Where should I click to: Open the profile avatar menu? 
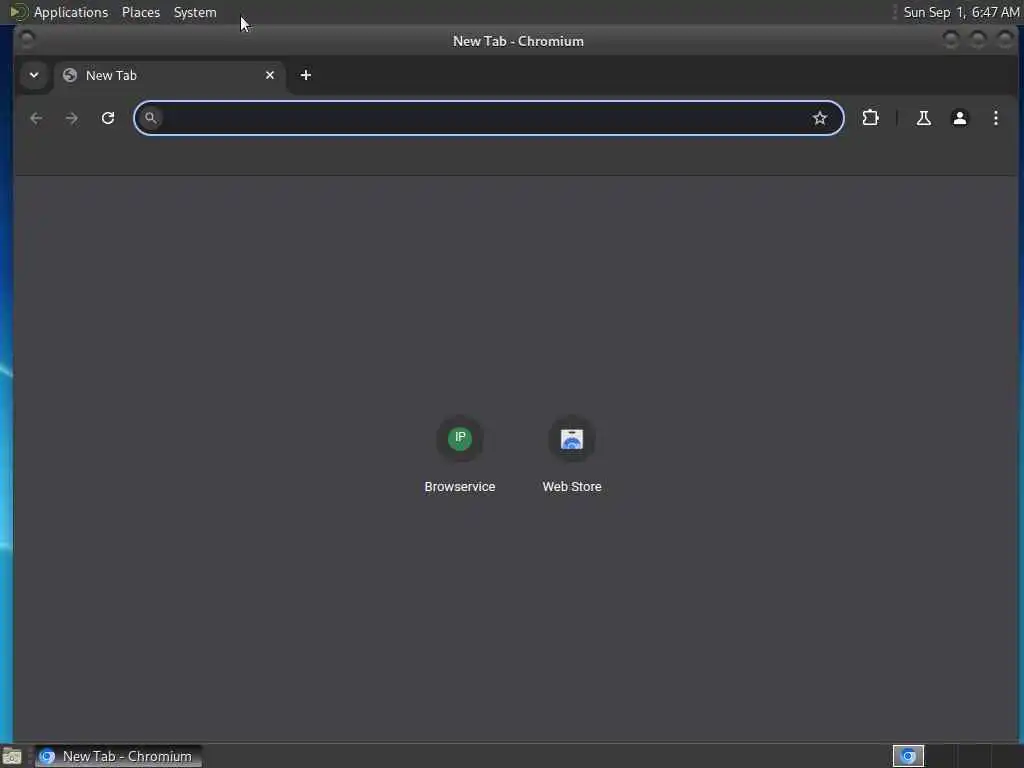click(959, 118)
